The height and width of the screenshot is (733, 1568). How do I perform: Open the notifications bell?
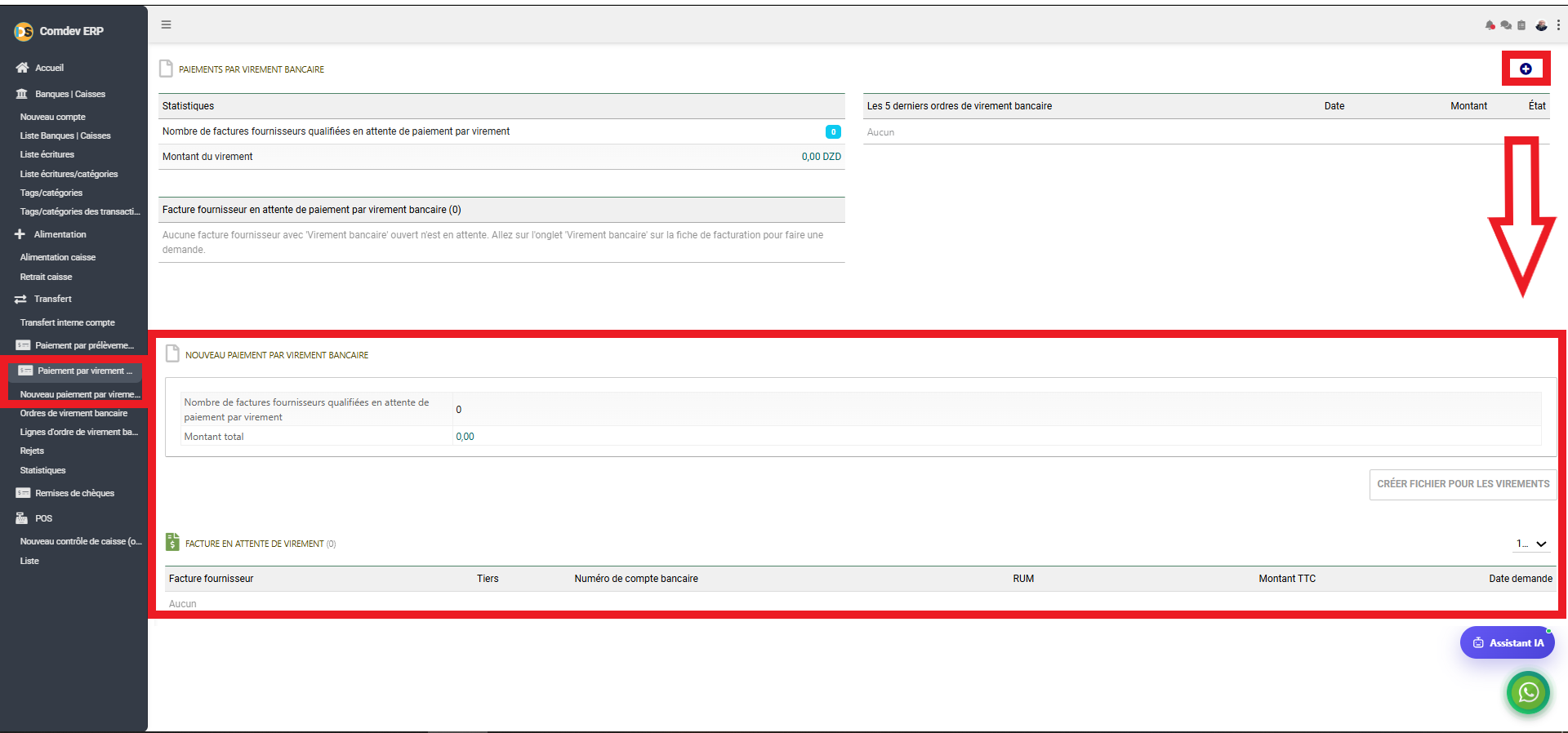point(1490,25)
